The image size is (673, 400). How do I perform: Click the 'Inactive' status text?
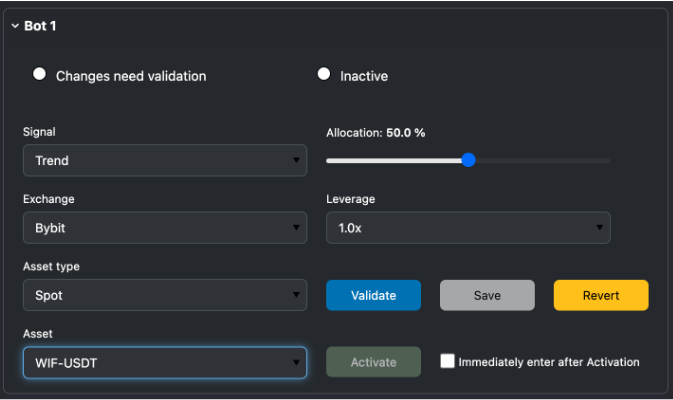click(x=364, y=76)
